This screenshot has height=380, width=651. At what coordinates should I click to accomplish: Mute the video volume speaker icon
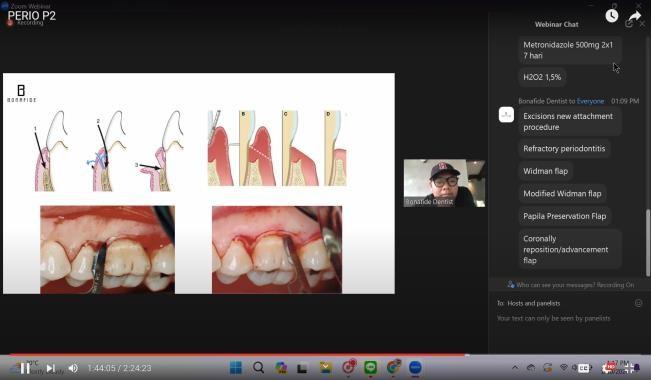tap(73, 368)
